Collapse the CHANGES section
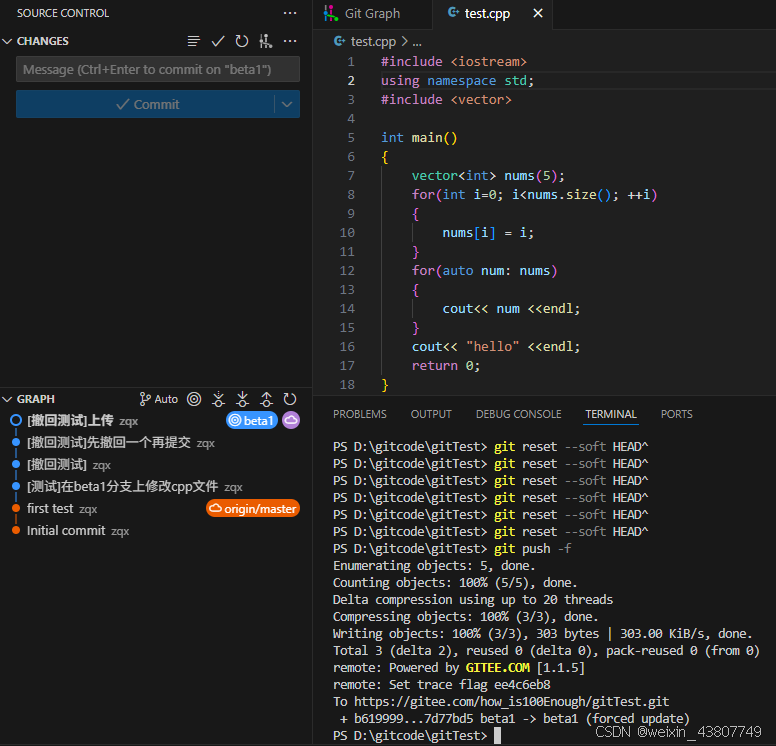Image resolution: width=776 pixels, height=746 pixels. tap(7, 41)
